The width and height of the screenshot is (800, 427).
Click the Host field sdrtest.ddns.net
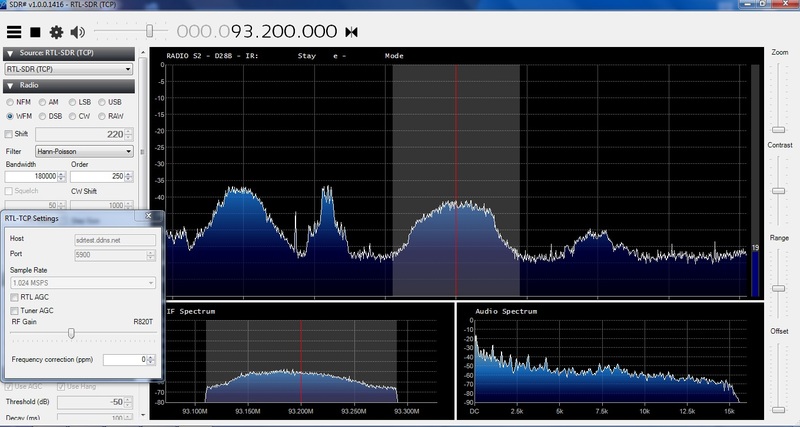pos(115,240)
